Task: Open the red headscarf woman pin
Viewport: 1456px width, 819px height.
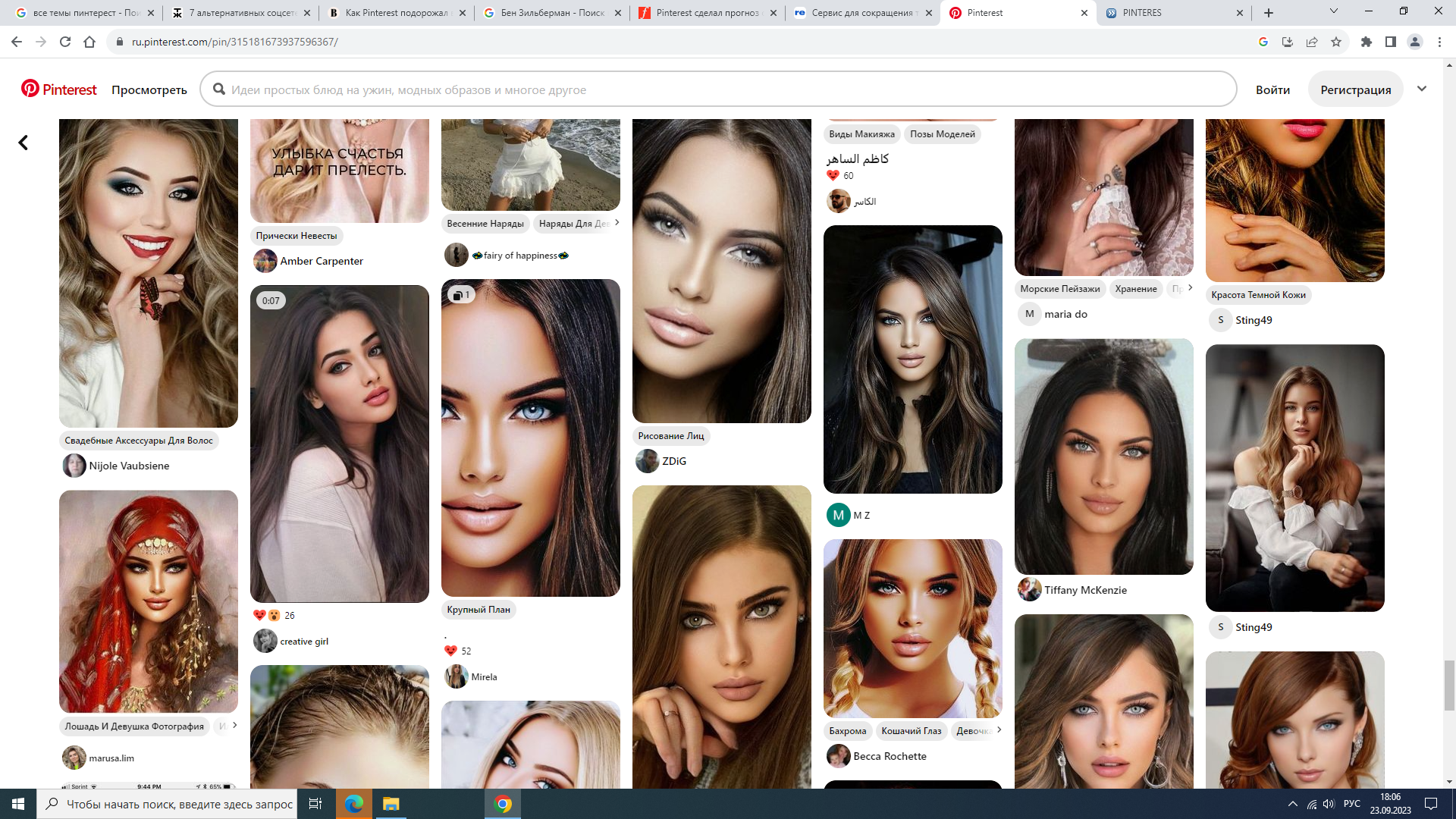Action: [149, 601]
